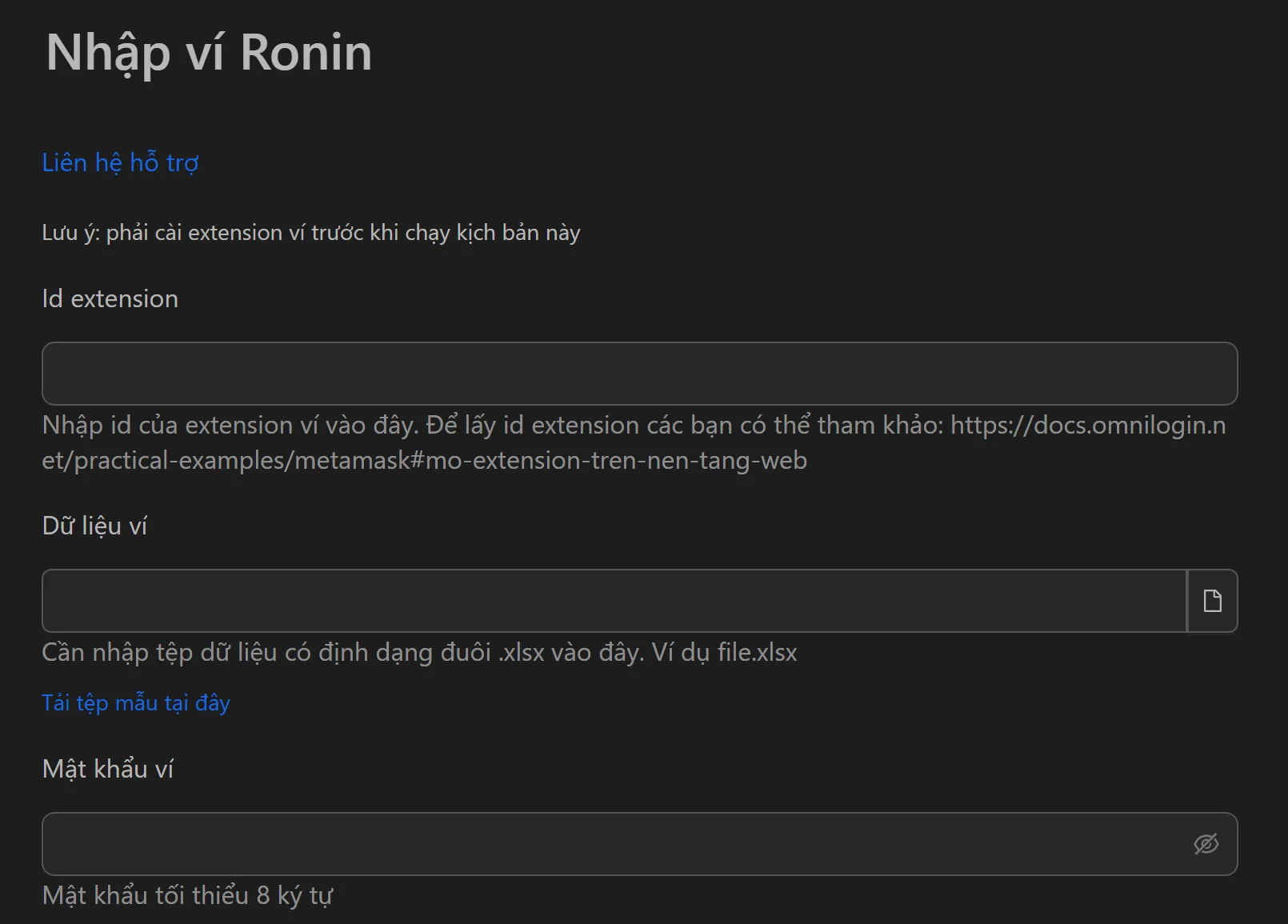Click the Nhập ví Ronin page heading
Viewport: 1288px width, 924px height.
[x=209, y=52]
